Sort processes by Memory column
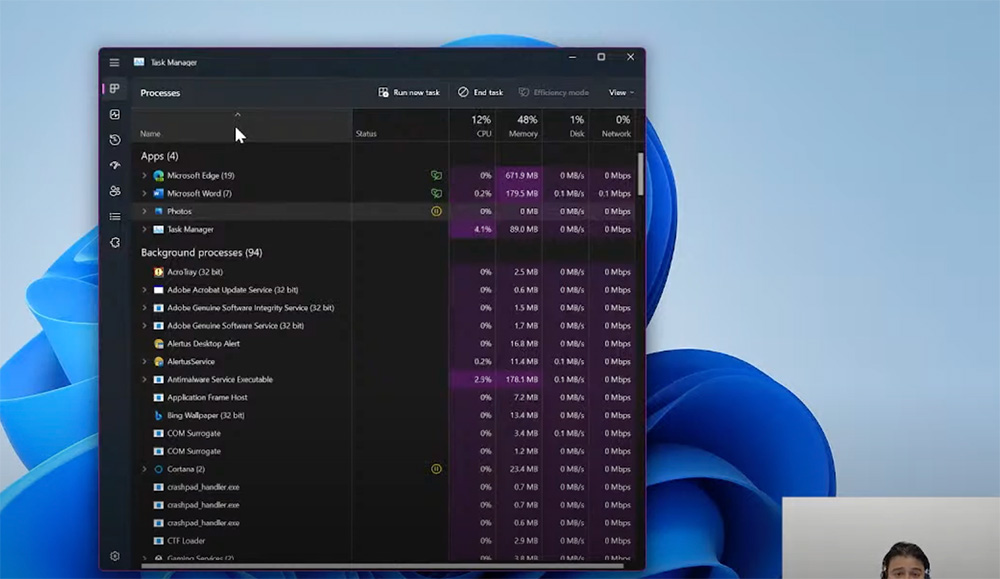1000x579 pixels. pyautogui.click(x=519, y=125)
